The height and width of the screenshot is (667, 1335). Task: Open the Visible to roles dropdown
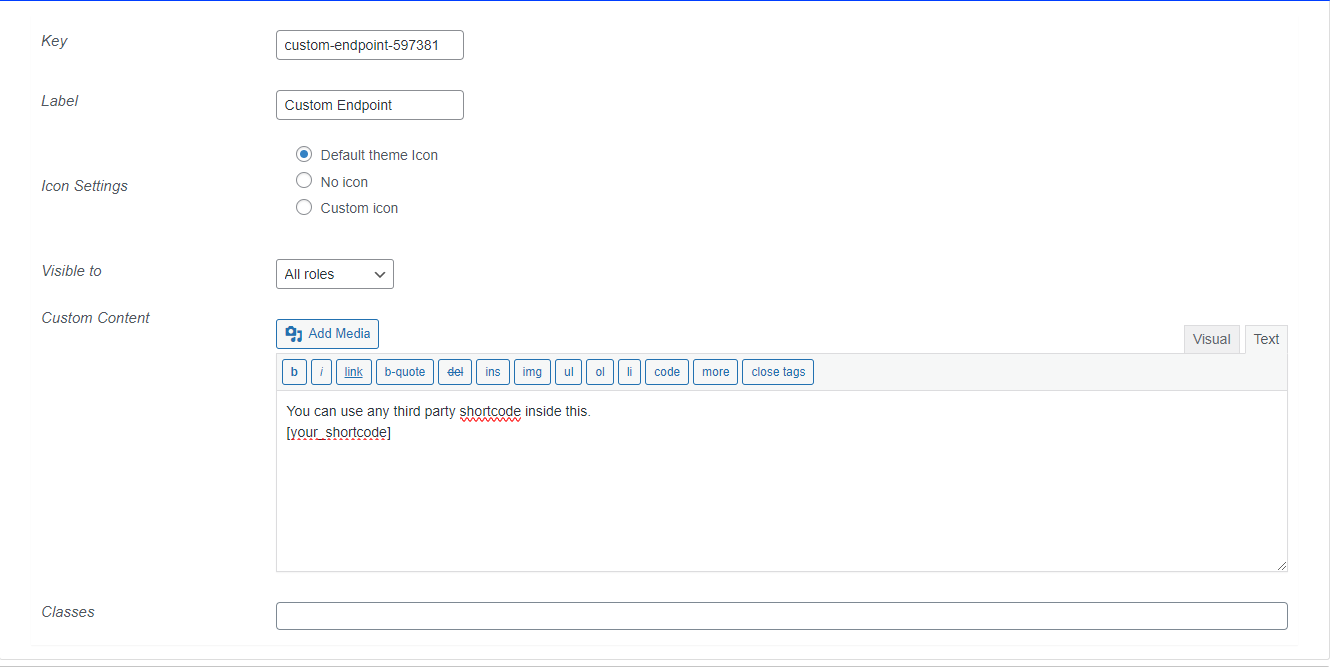(x=335, y=274)
